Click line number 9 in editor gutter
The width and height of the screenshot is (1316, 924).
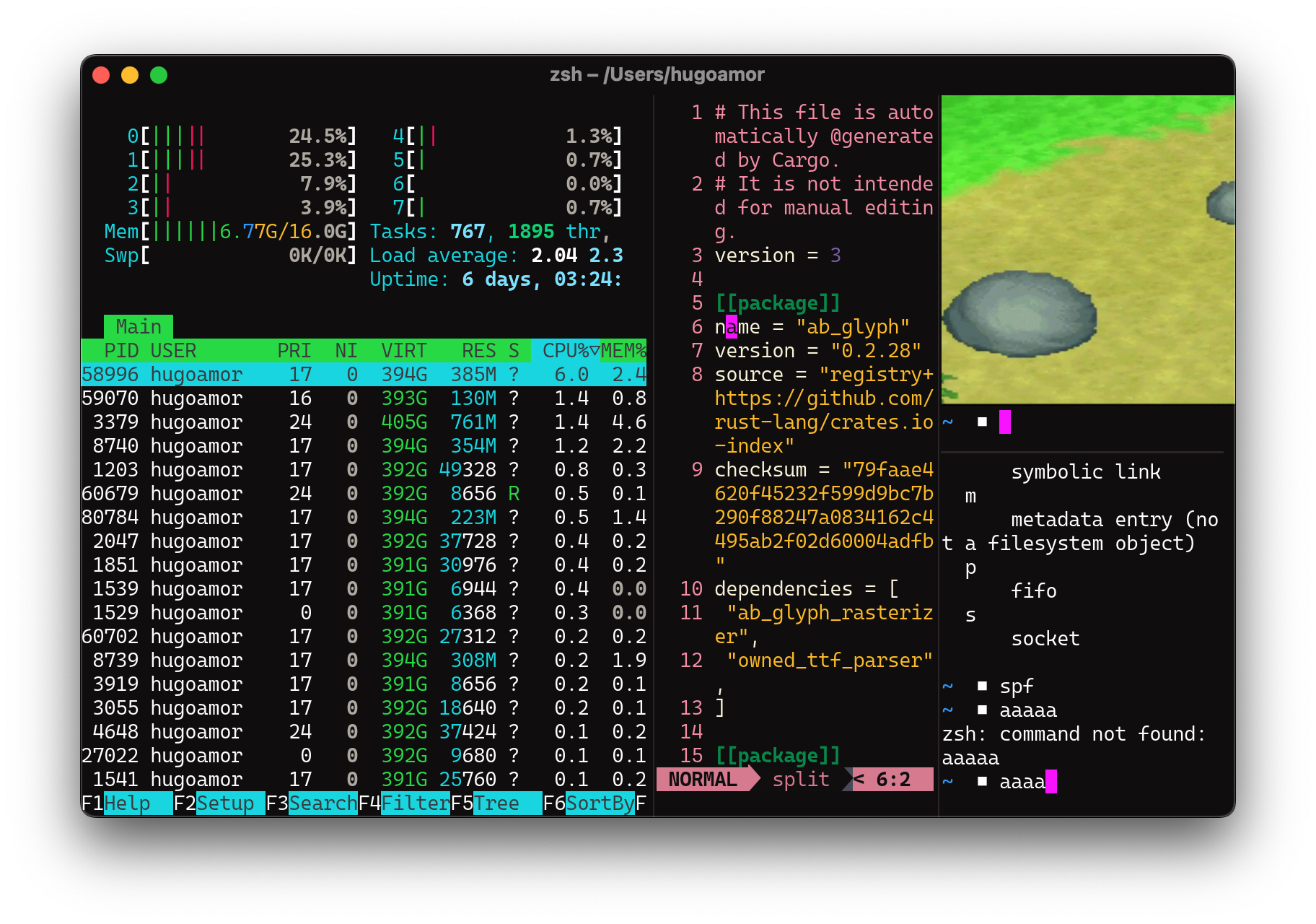point(697,469)
